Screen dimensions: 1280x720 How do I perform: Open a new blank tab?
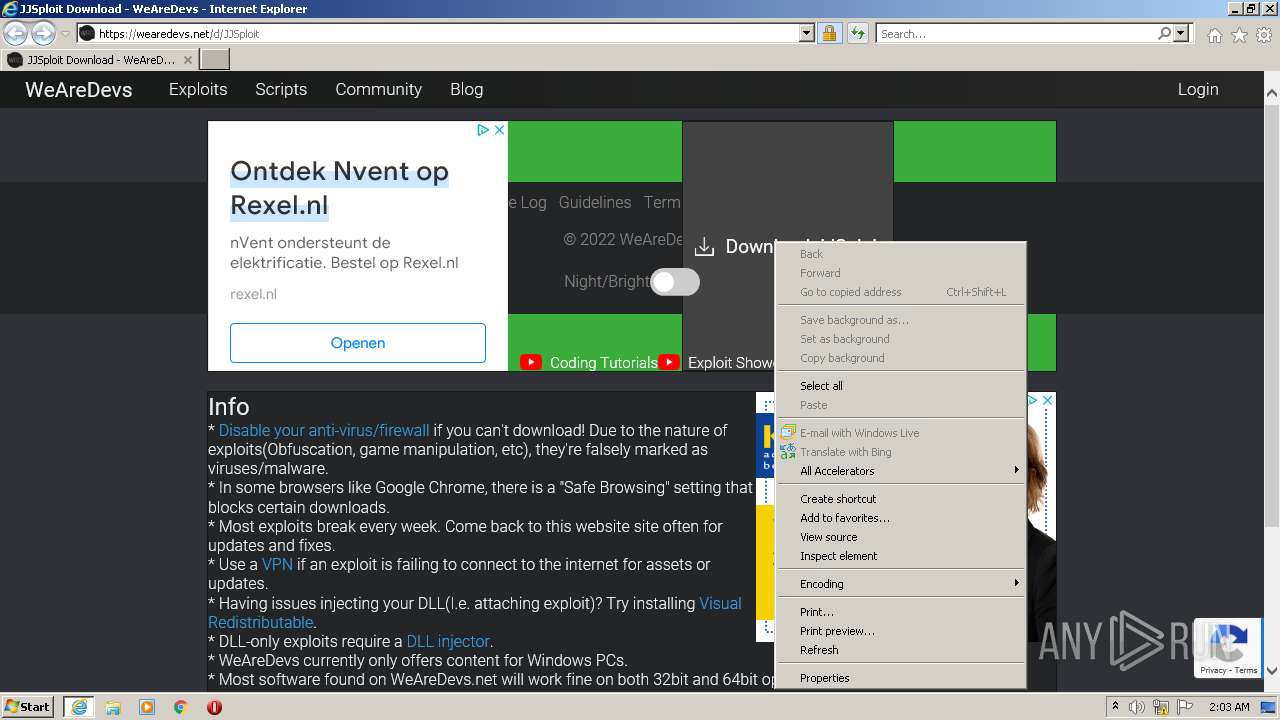pyautogui.click(x=215, y=60)
